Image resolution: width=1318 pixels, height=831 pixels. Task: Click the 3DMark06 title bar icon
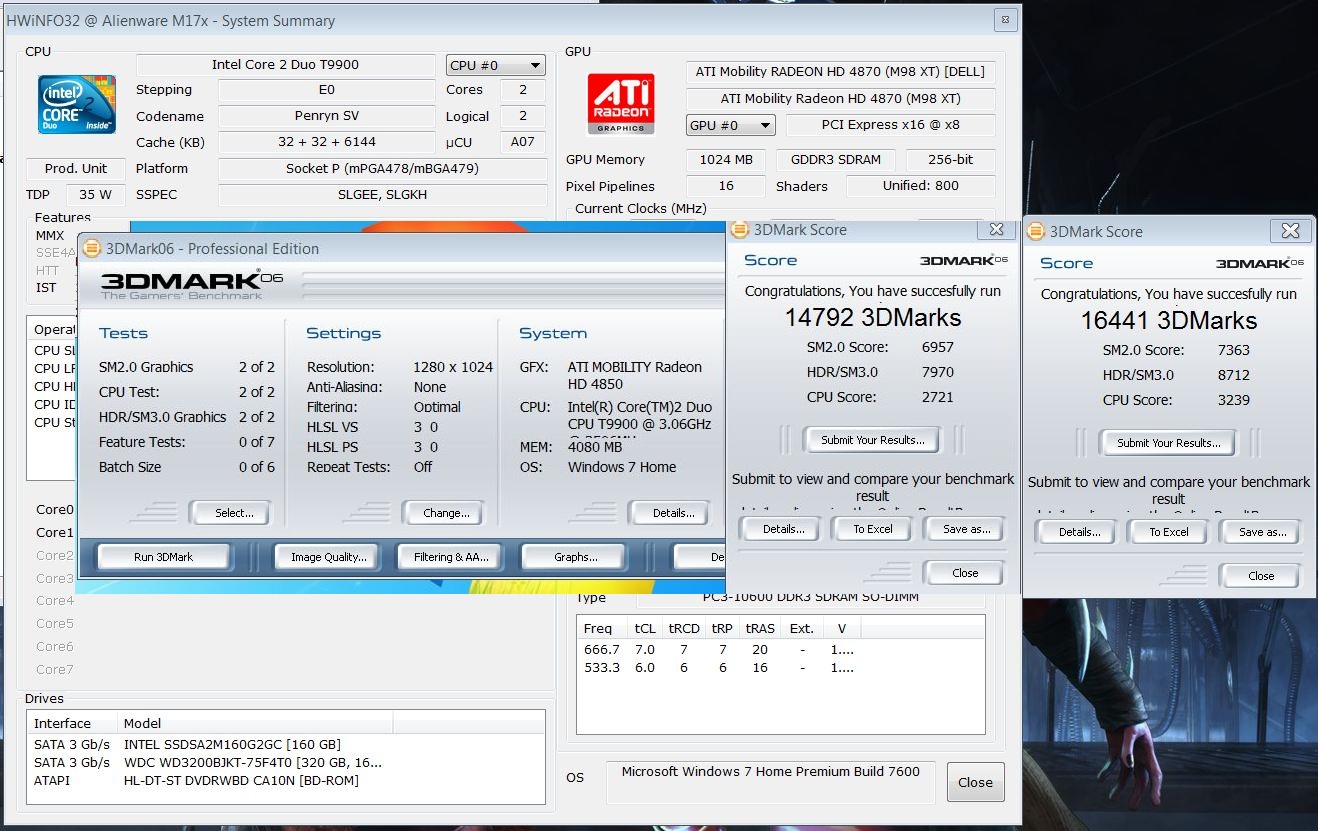point(92,248)
